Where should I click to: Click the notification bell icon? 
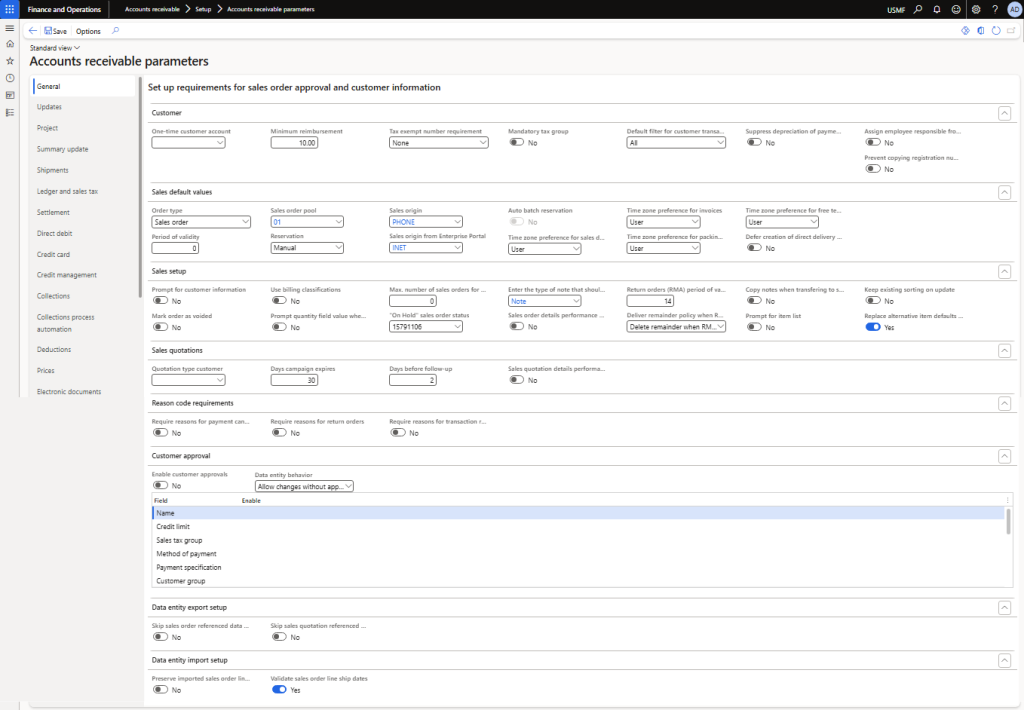coord(937,9)
